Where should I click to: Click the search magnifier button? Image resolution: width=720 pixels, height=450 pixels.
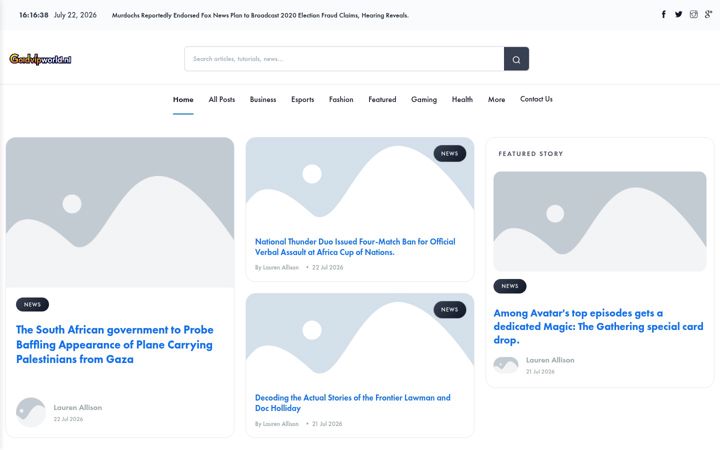[x=516, y=59]
